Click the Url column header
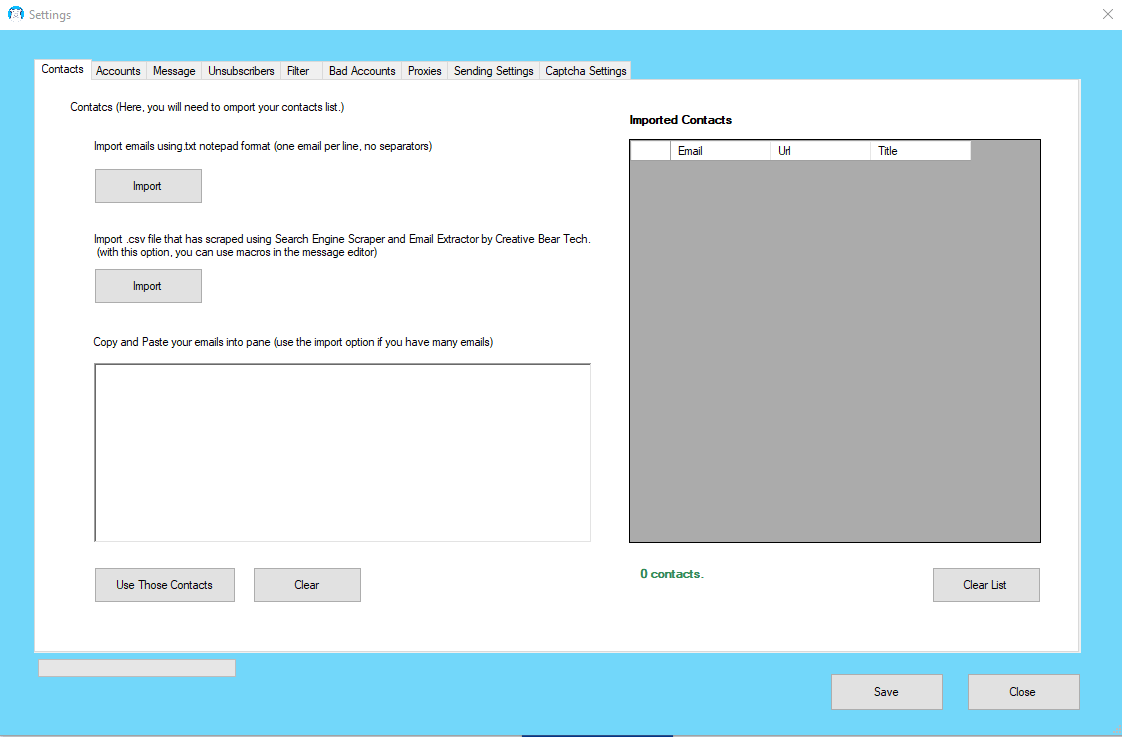Viewport: 1122px width, 737px height. point(820,151)
